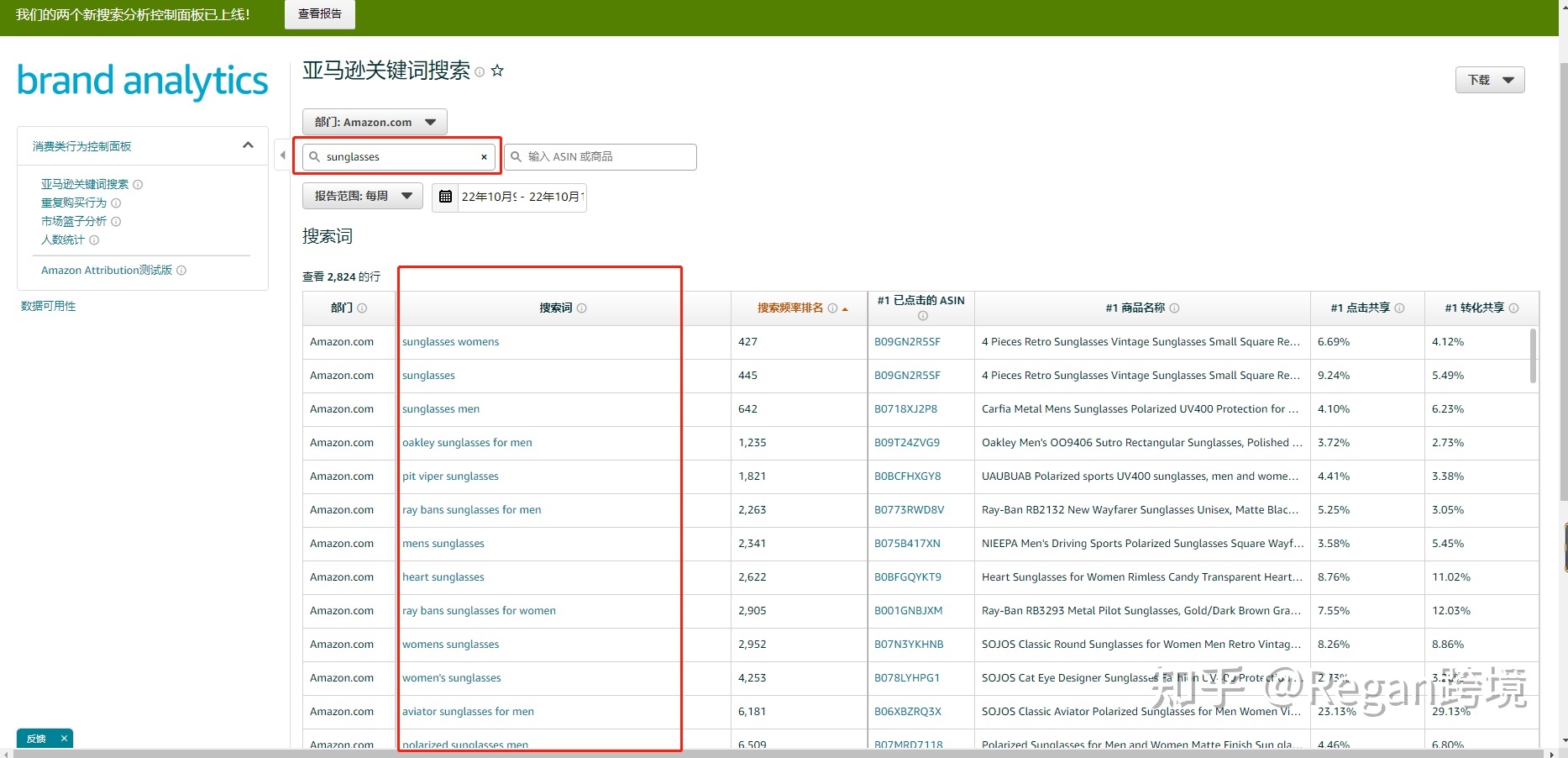Click info icon next to 搜索频率排名 header
Viewport: 1568px width, 758px height.
pos(832,308)
